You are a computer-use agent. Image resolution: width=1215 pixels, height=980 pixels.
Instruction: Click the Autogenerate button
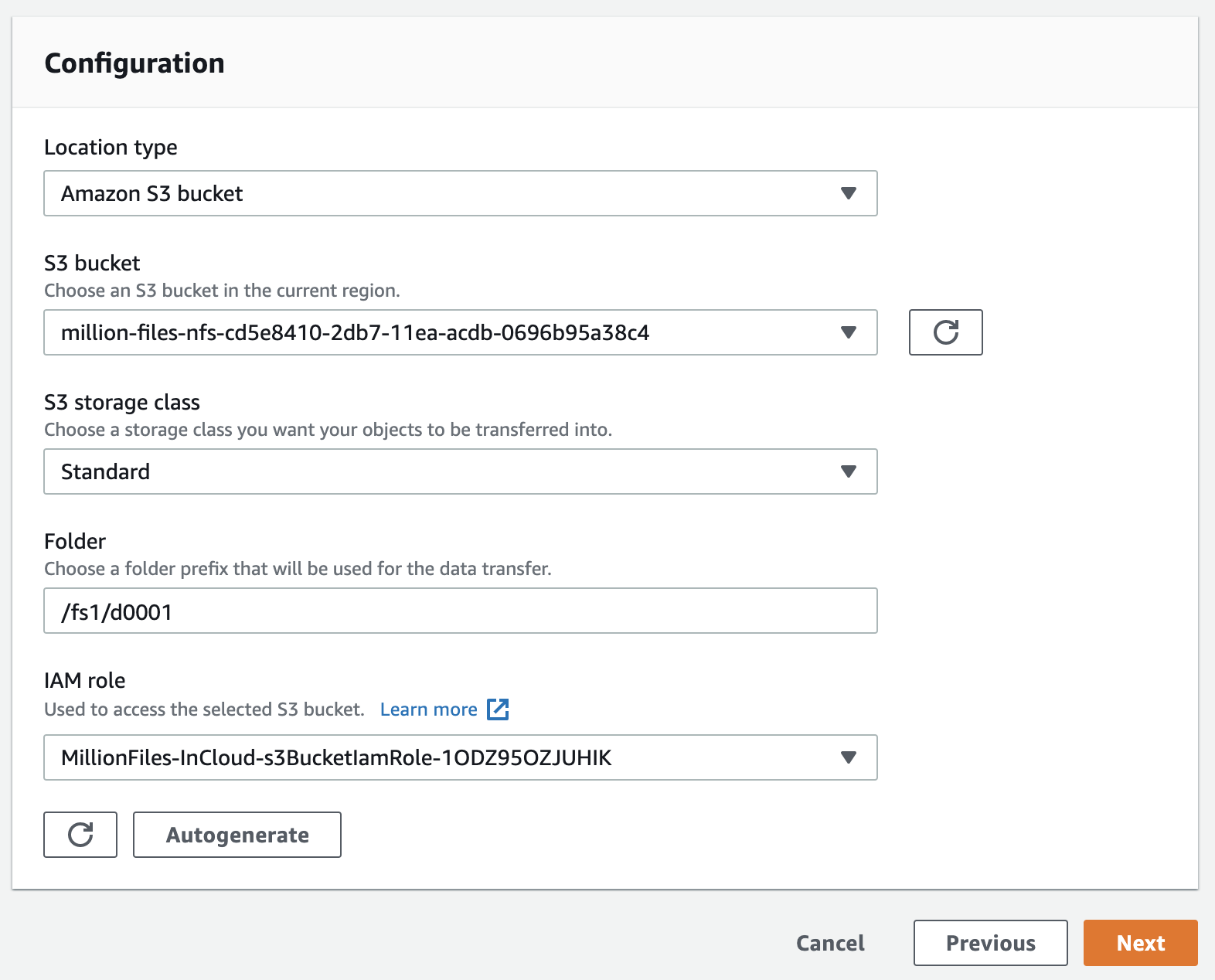coord(237,835)
